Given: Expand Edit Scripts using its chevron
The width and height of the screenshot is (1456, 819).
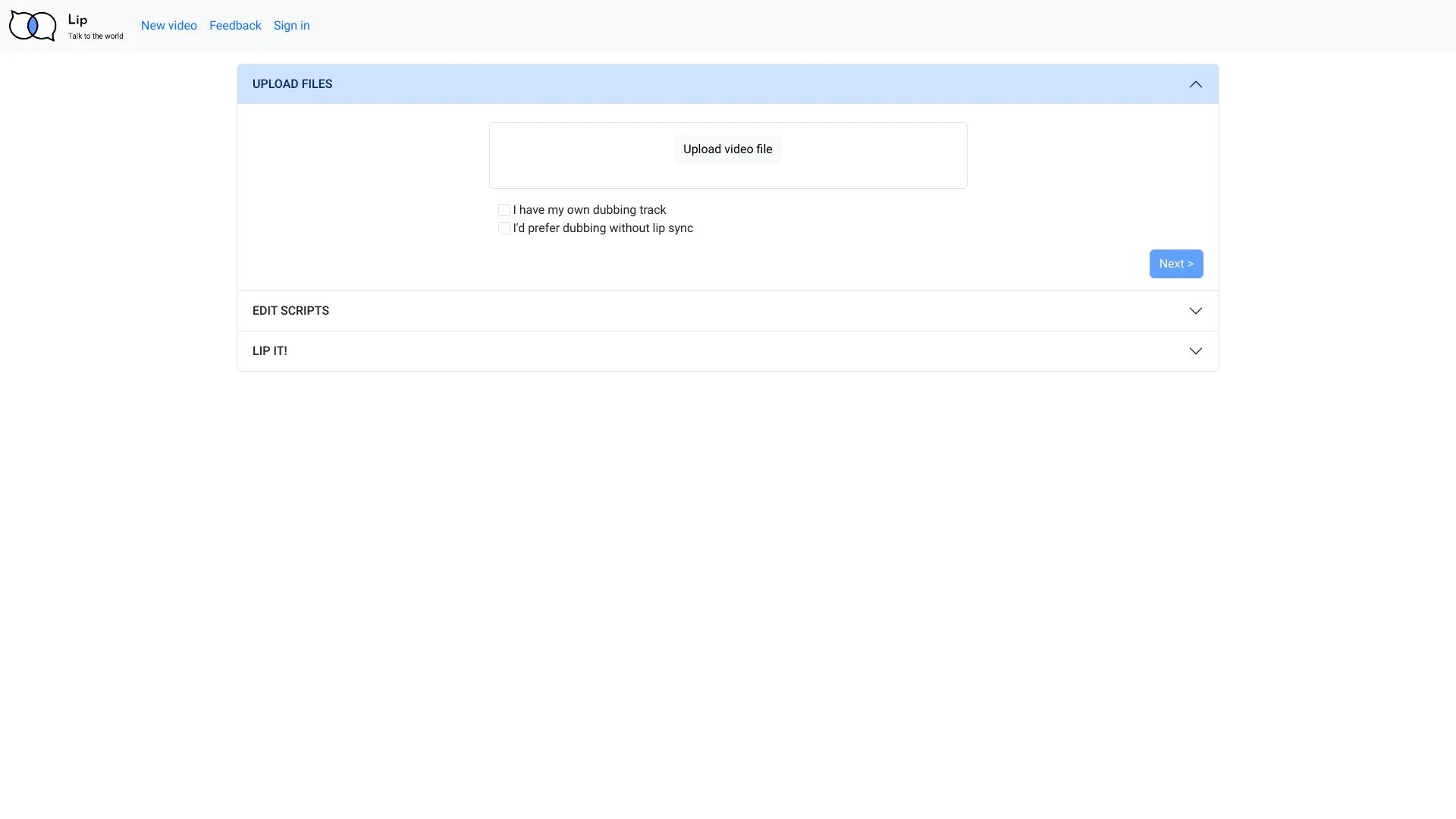Looking at the screenshot, I should point(1195,311).
